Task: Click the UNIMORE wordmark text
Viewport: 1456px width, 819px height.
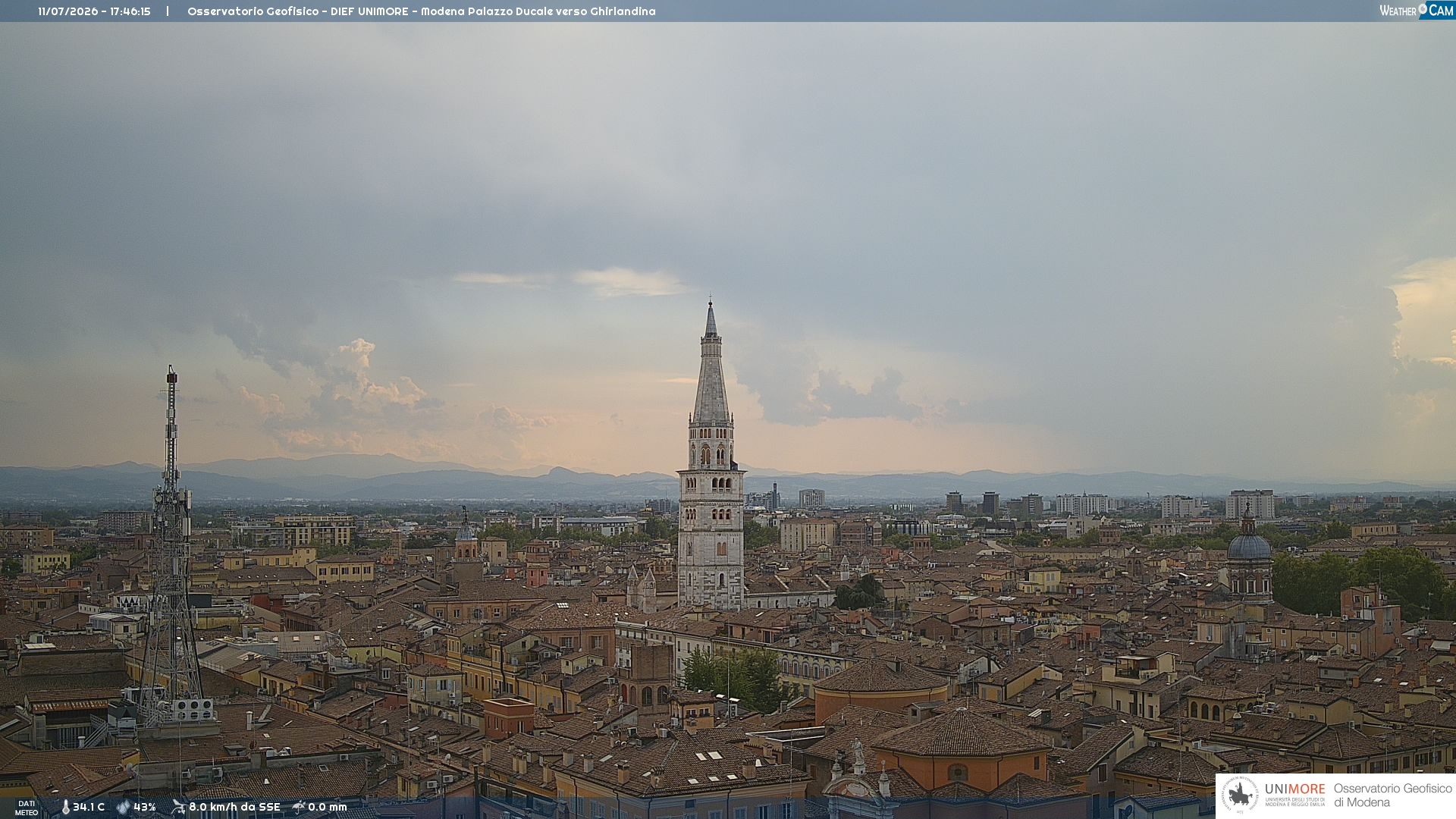Action: 1295,789
